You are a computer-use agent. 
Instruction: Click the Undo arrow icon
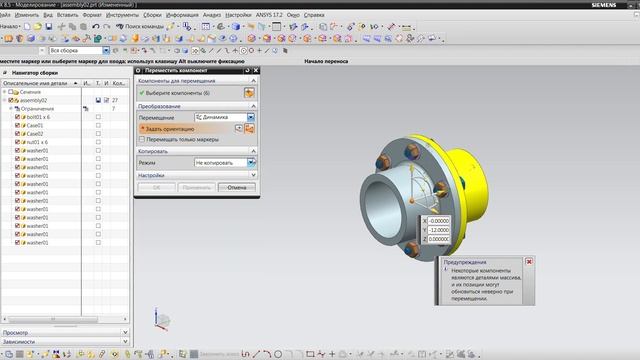click(96, 27)
